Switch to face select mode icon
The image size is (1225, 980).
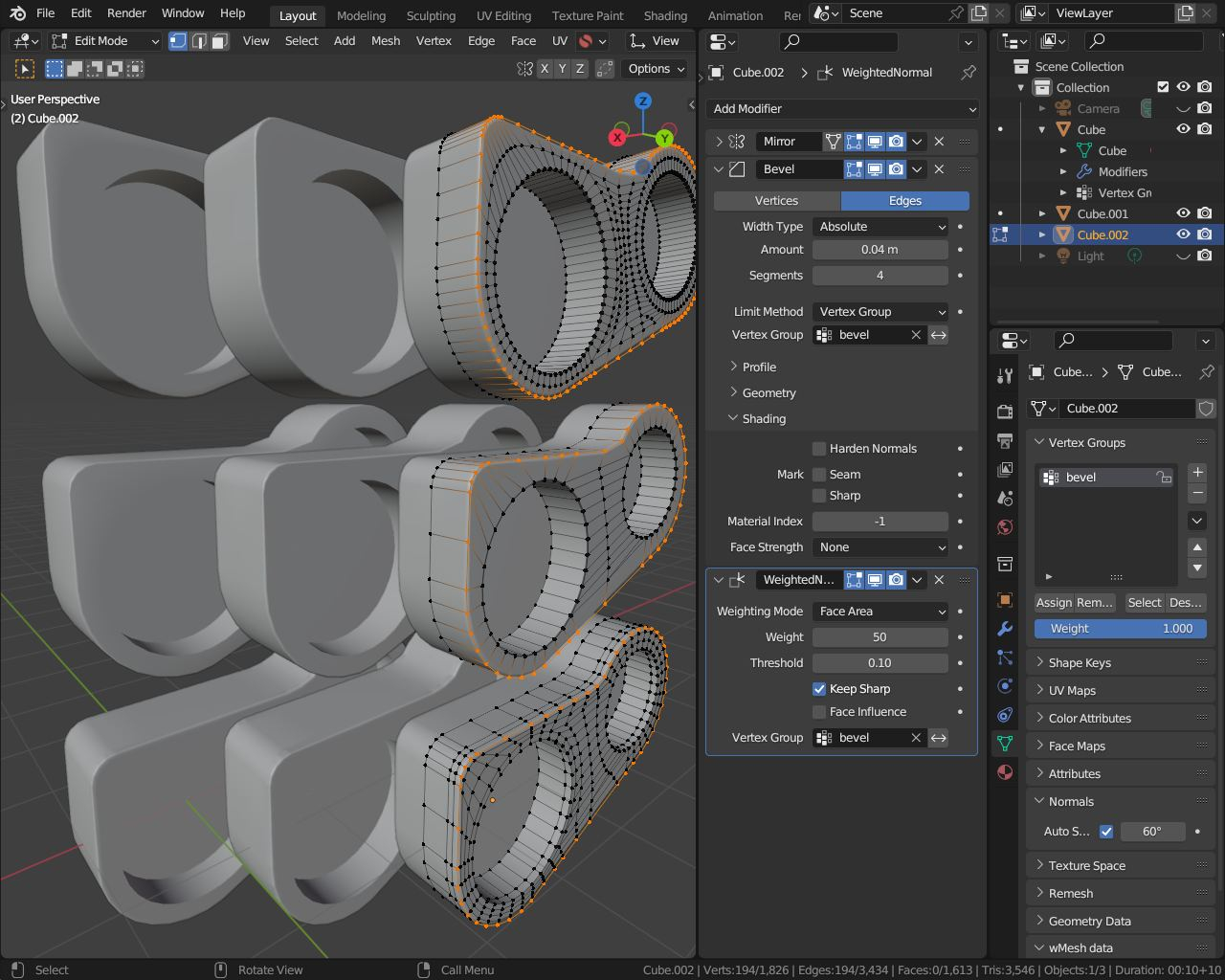click(x=220, y=41)
